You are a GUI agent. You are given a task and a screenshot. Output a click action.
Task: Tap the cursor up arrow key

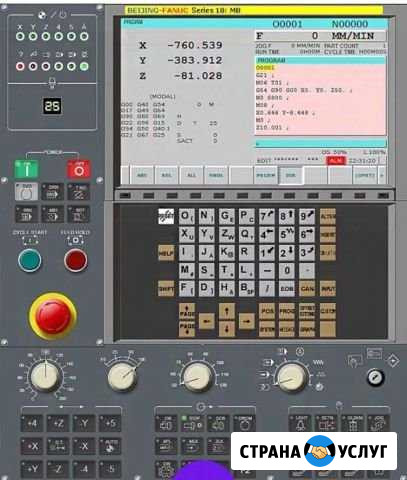pyautogui.click(x=227, y=311)
